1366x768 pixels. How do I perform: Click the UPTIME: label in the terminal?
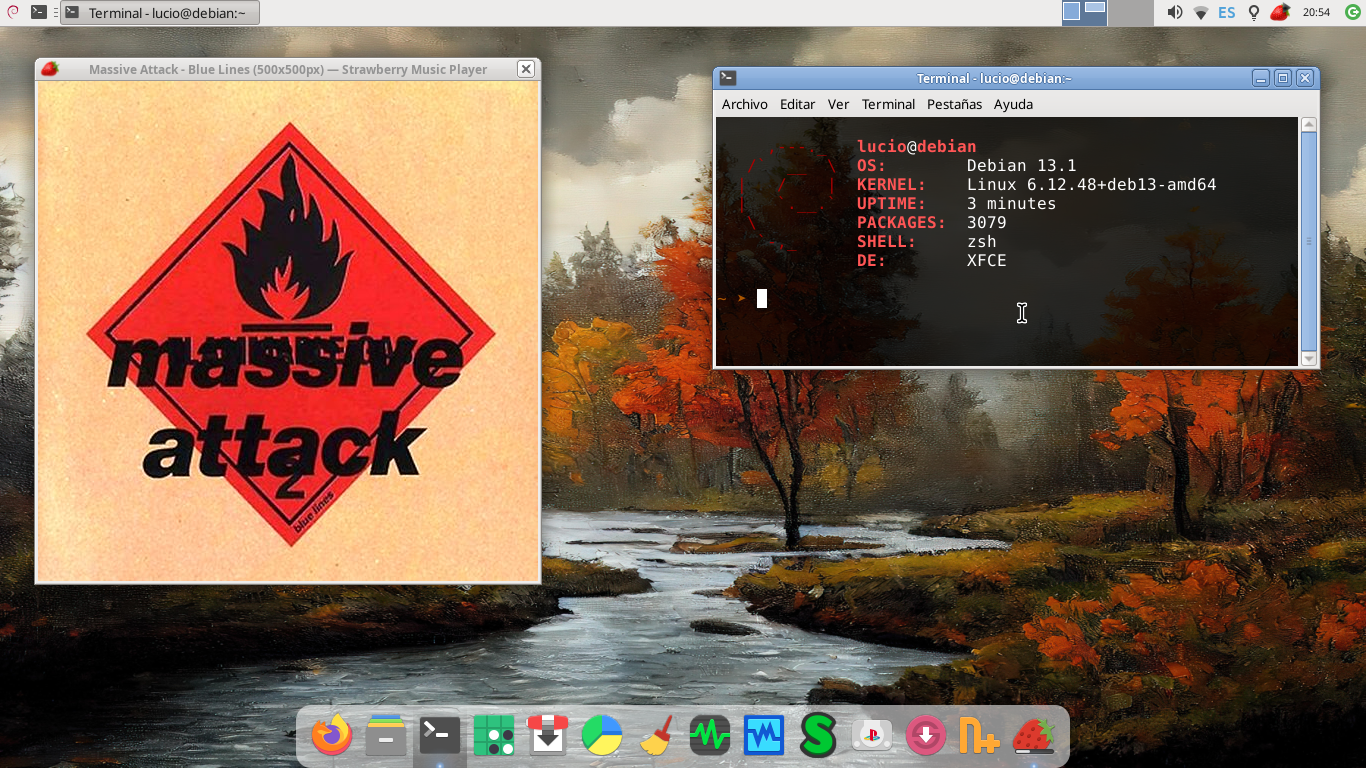click(892, 203)
